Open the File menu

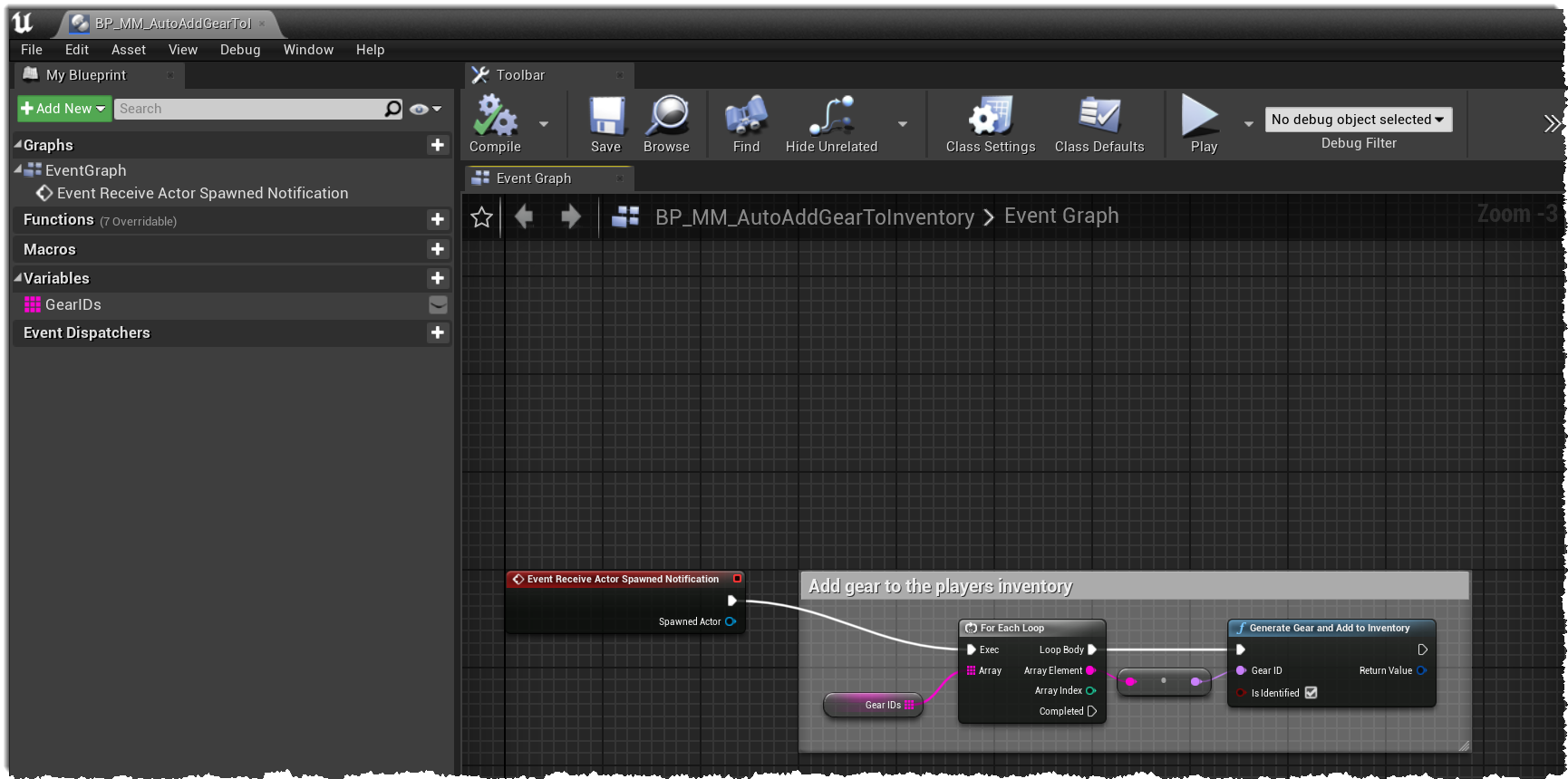point(32,50)
